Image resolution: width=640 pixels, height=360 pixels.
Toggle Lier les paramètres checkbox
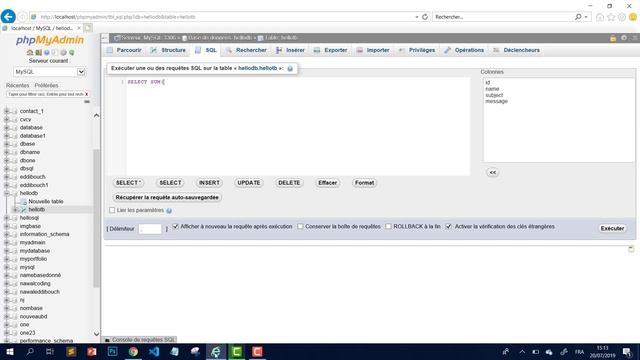click(112, 210)
